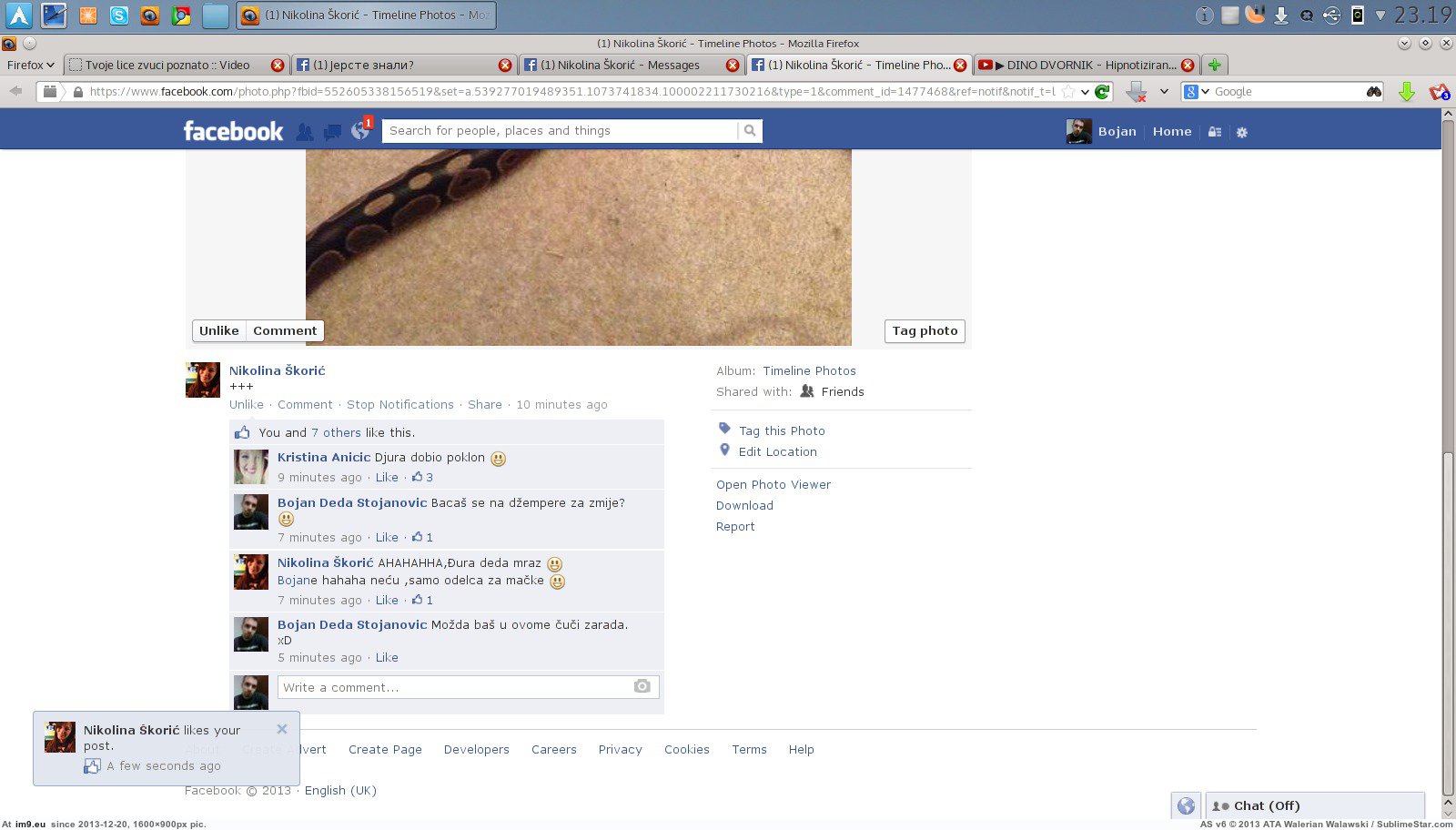Open the dropdown beside download manager icon
Screen dimensions: 1456x830
tap(1164, 92)
